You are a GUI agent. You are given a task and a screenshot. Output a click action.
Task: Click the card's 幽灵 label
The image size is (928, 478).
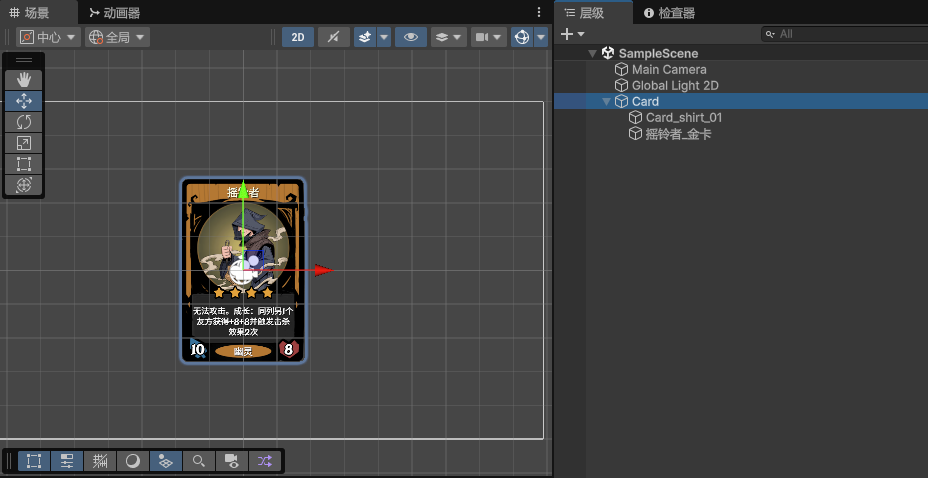tap(243, 351)
